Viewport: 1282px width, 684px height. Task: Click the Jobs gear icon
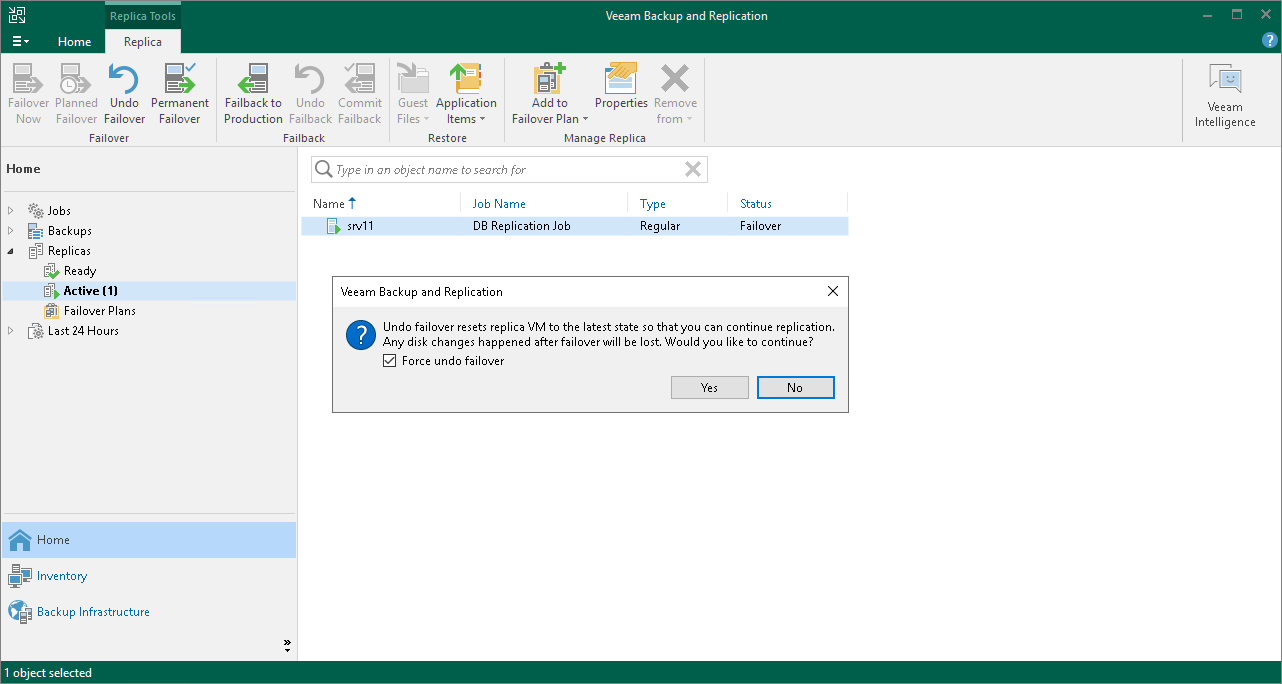[x=36, y=211]
